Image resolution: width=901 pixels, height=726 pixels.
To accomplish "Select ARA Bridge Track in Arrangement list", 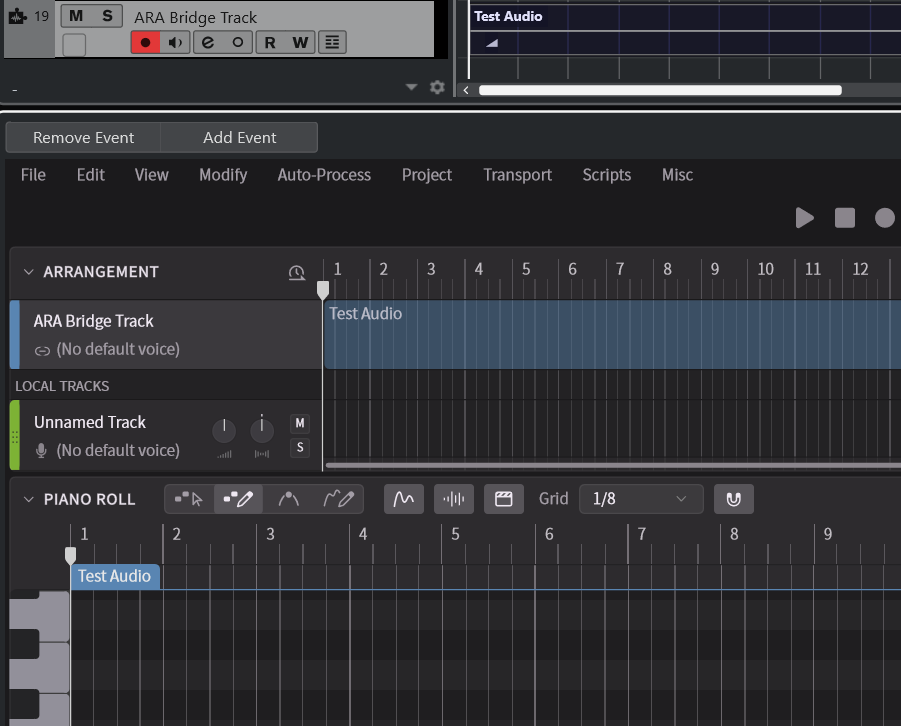I will point(166,334).
